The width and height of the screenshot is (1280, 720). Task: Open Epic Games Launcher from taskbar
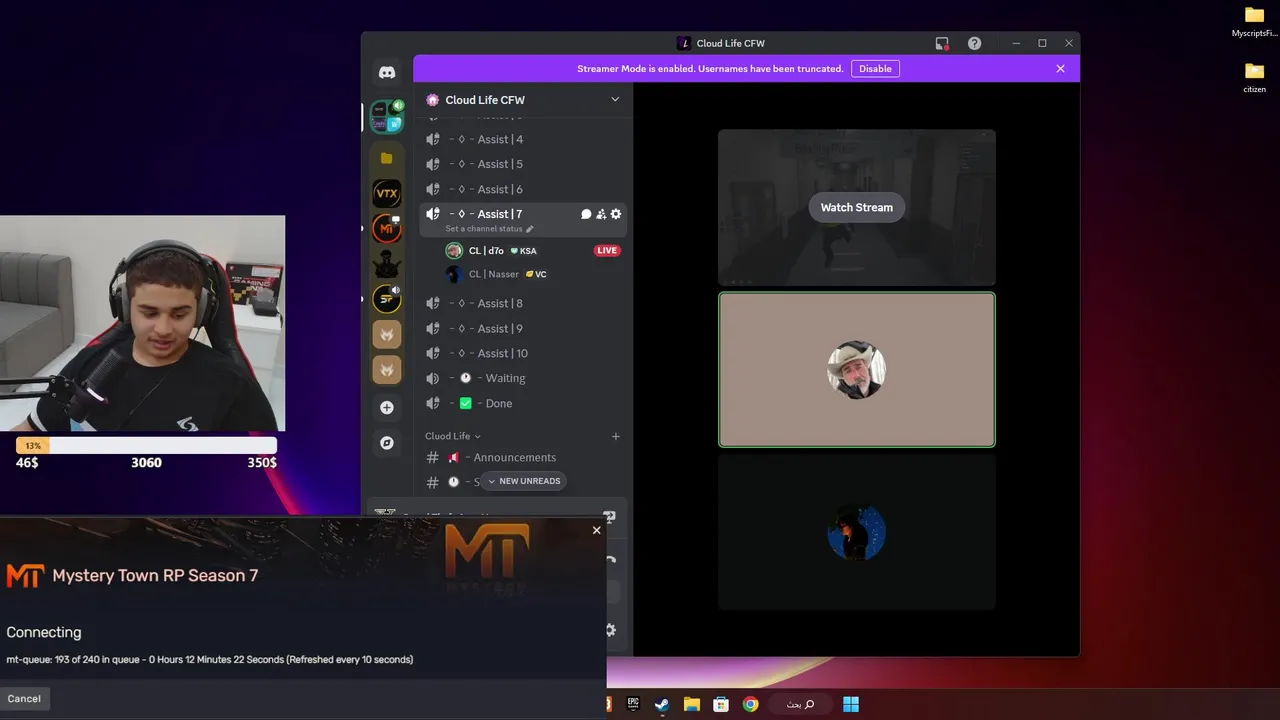[633, 704]
